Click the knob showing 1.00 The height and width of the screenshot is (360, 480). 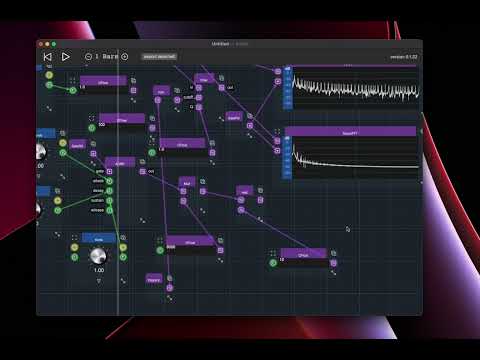[x=98, y=256]
